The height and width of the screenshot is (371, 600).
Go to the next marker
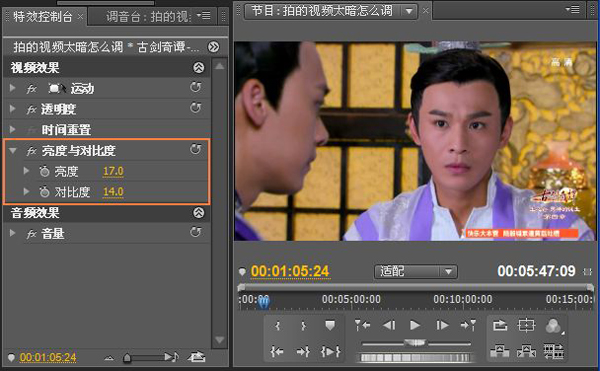pos(468,325)
